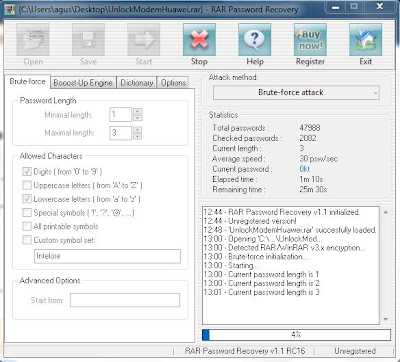Decrease Maximal length with down arrow
This screenshot has width=400, height=362.
(137, 136)
